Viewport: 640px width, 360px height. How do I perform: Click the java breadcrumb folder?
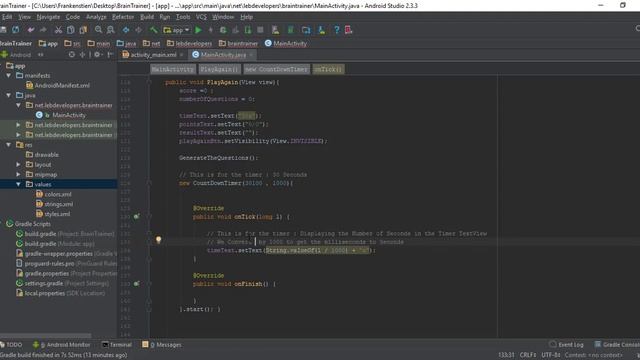126,43
